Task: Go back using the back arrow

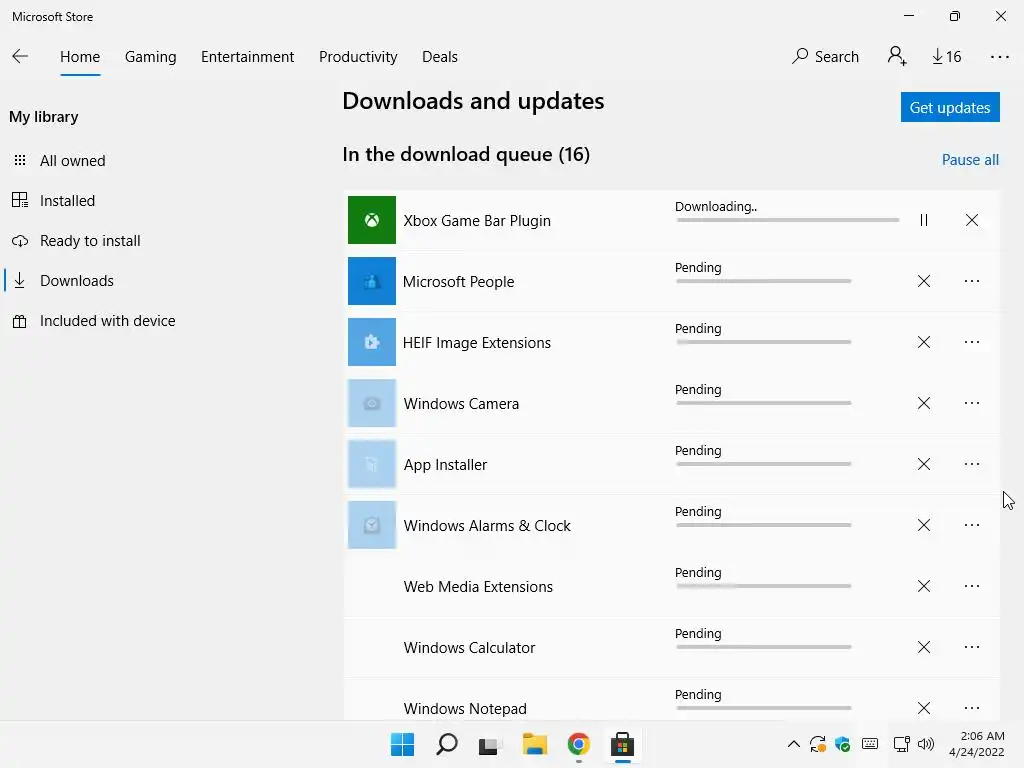Action: point(20,56)
